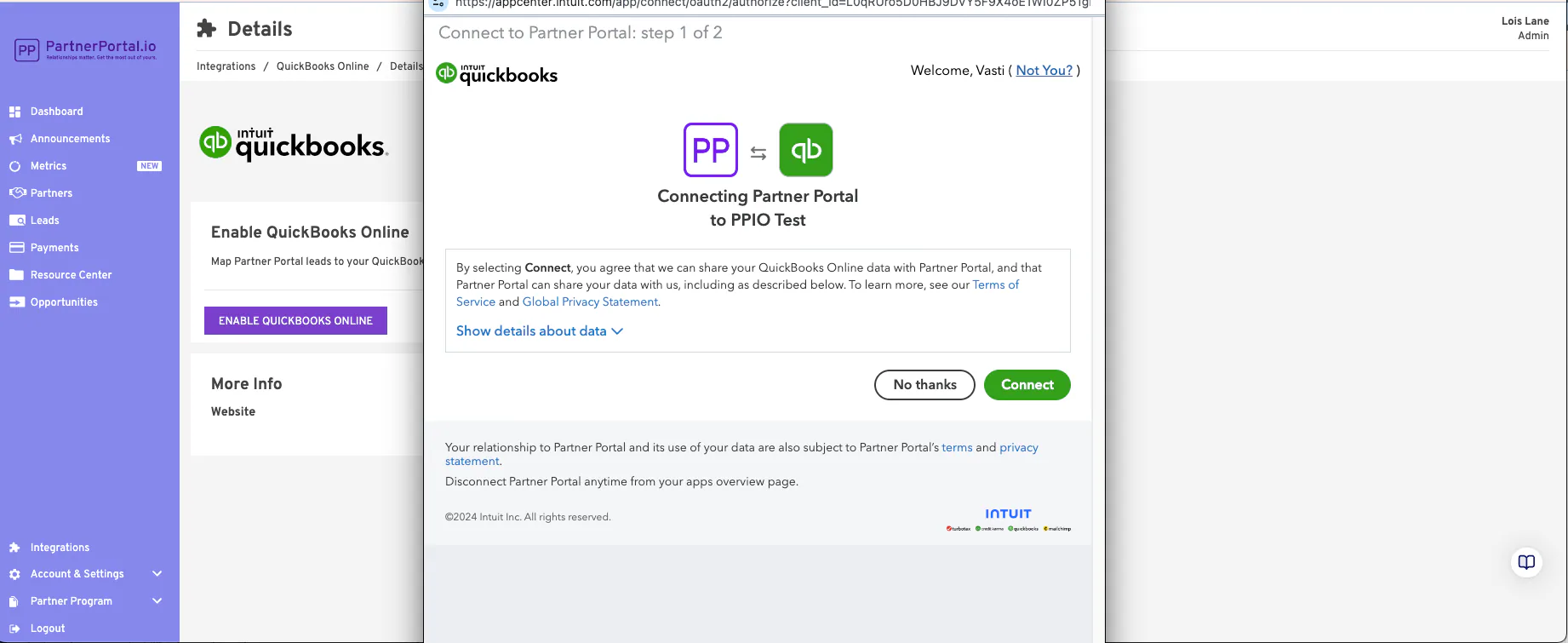Click the Partner Program document icon
The height and width of the screenshot is (643, 1568).
pyautogui.click(x=14, y=601)
